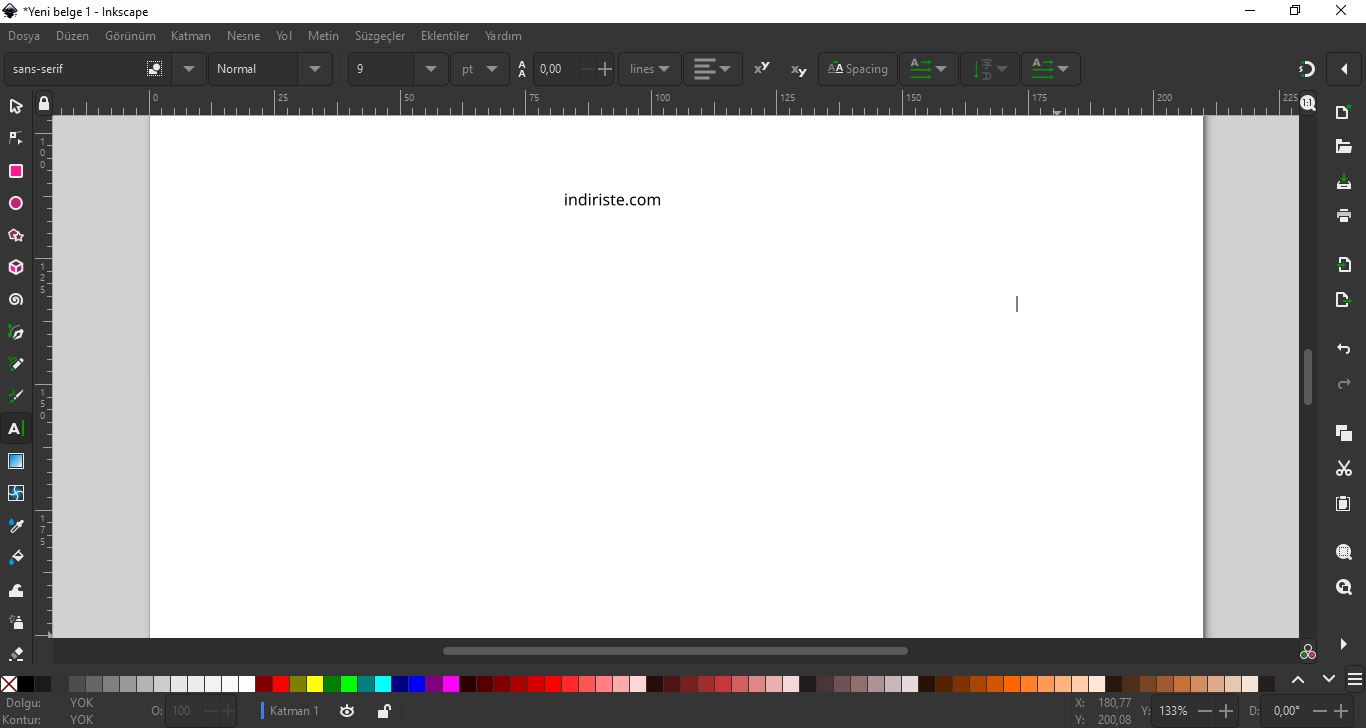Toggle Katman 1 layer visibility eye

pyautogui.click(x=347, y=711)
